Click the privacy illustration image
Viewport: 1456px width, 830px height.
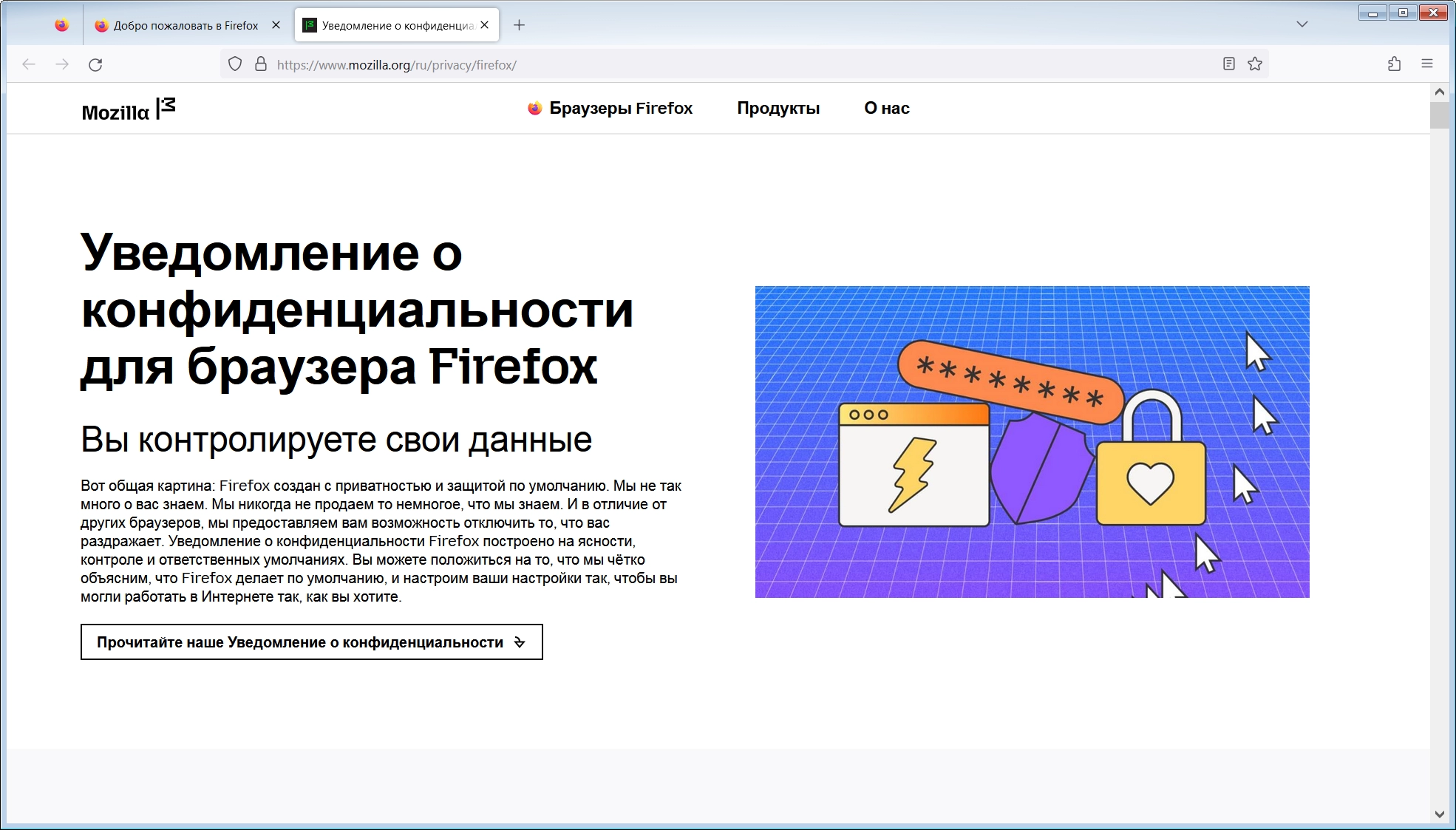[1032, 442]
